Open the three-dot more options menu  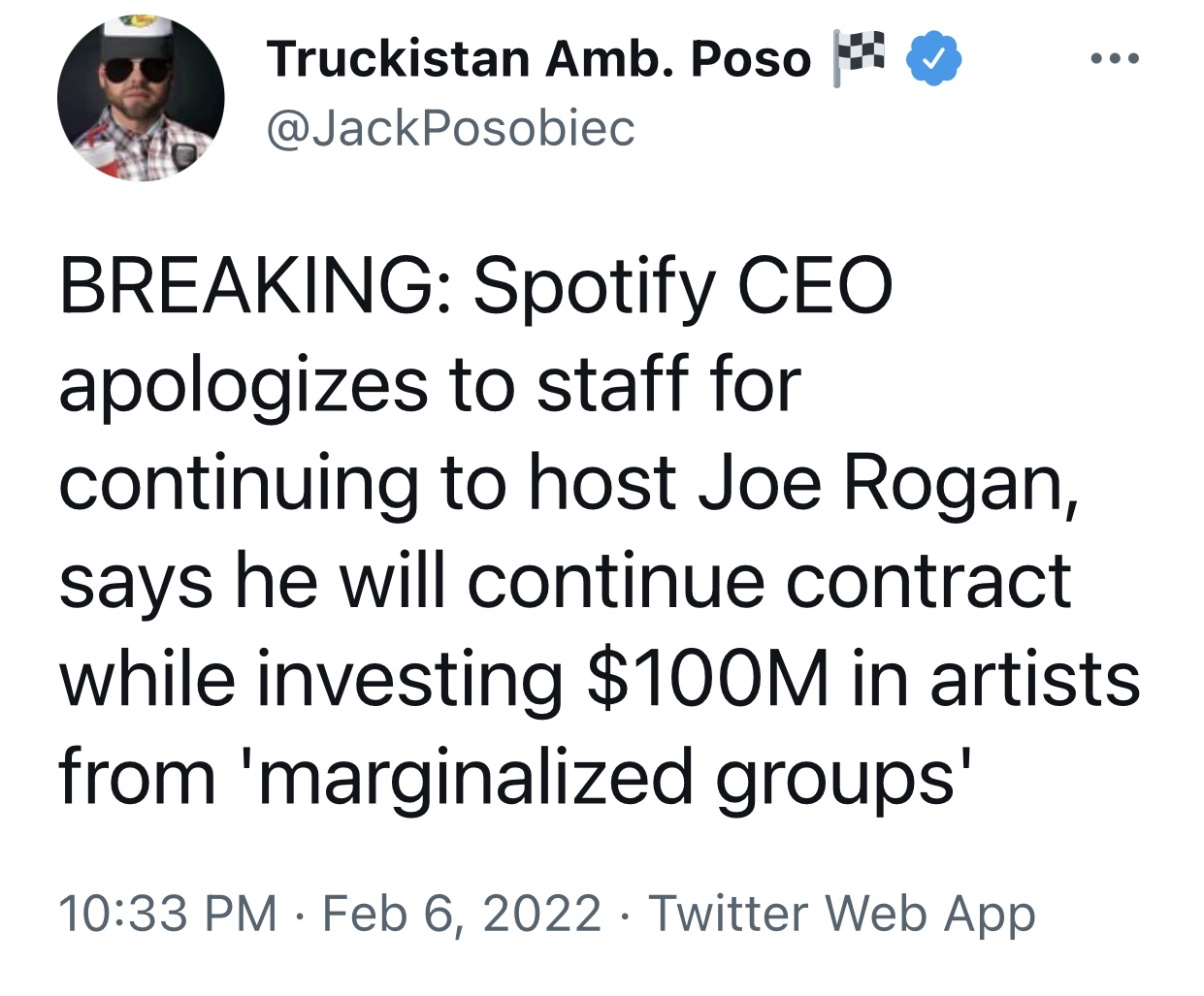coord(1114,60)
